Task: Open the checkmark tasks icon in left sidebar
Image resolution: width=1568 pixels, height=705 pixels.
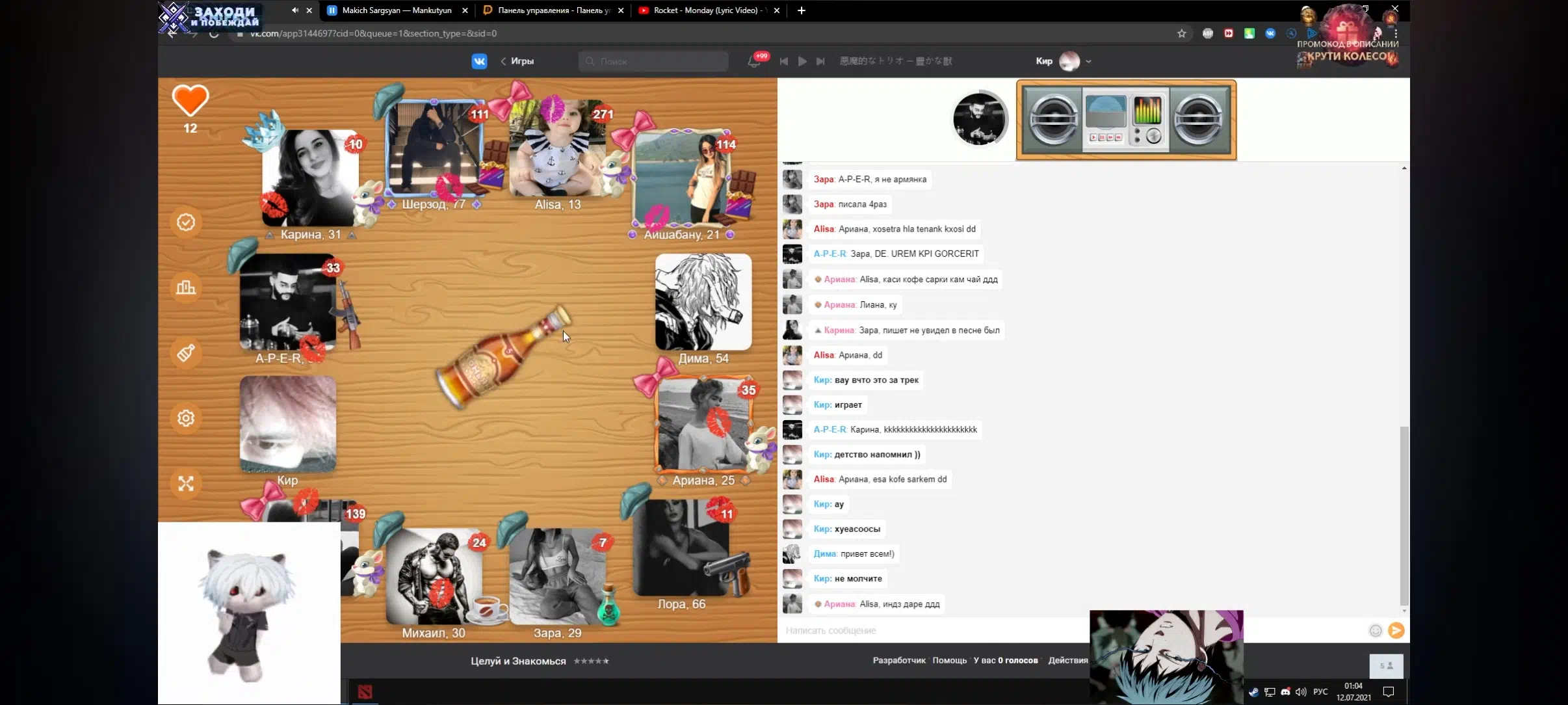Action: 186,222
